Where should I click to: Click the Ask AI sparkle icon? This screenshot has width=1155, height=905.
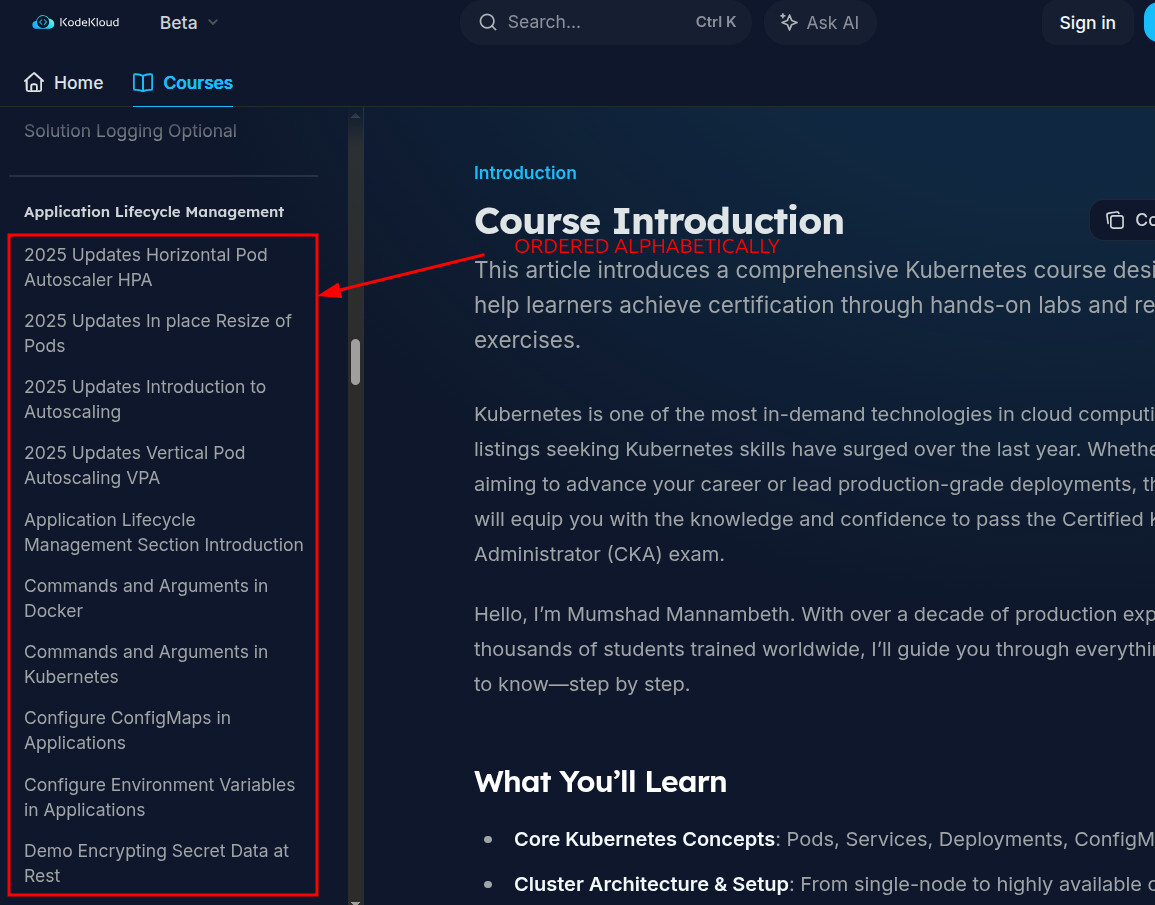click(788, 22)
